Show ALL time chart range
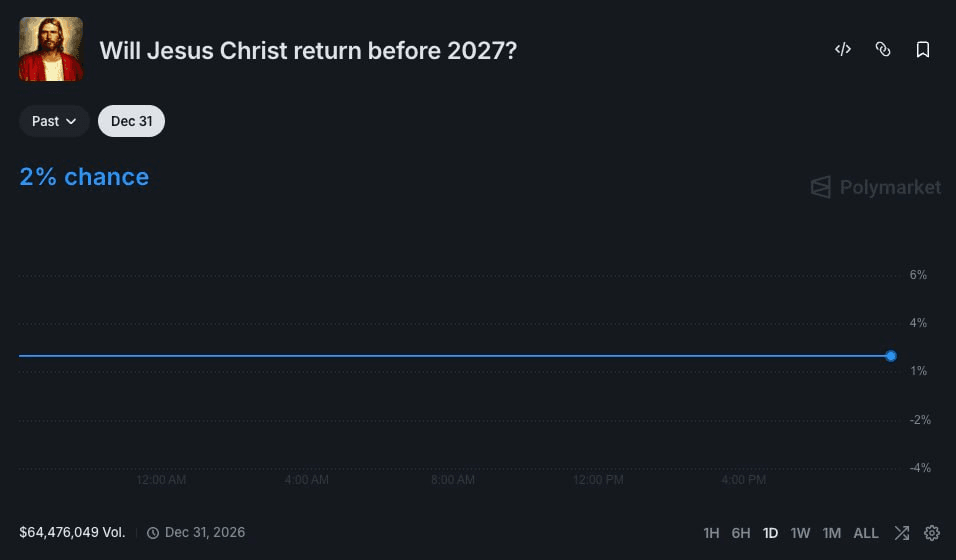The width and height of the screenshot is (956, 560). point(866,533)
